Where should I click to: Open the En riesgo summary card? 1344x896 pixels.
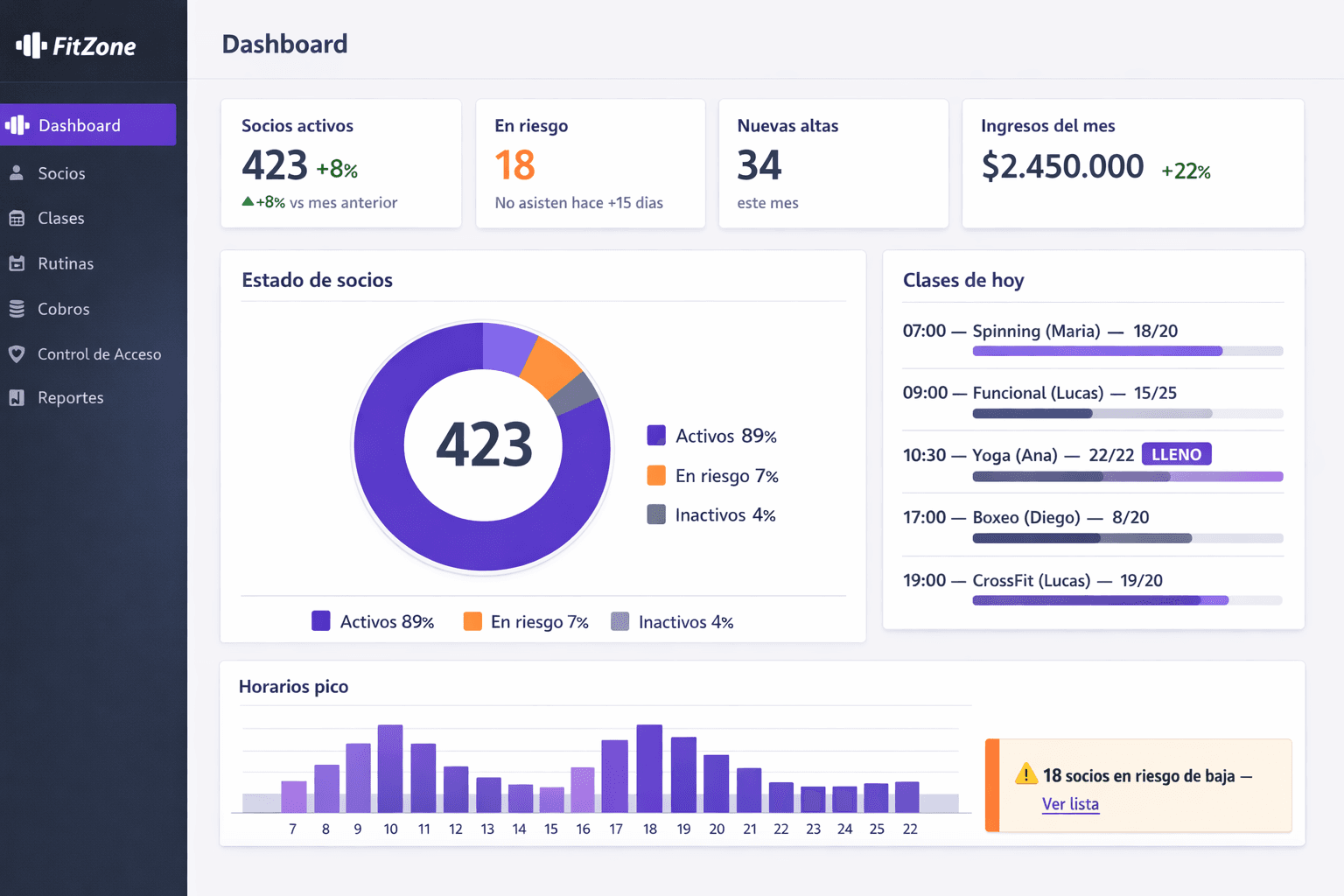coord(590,164)
